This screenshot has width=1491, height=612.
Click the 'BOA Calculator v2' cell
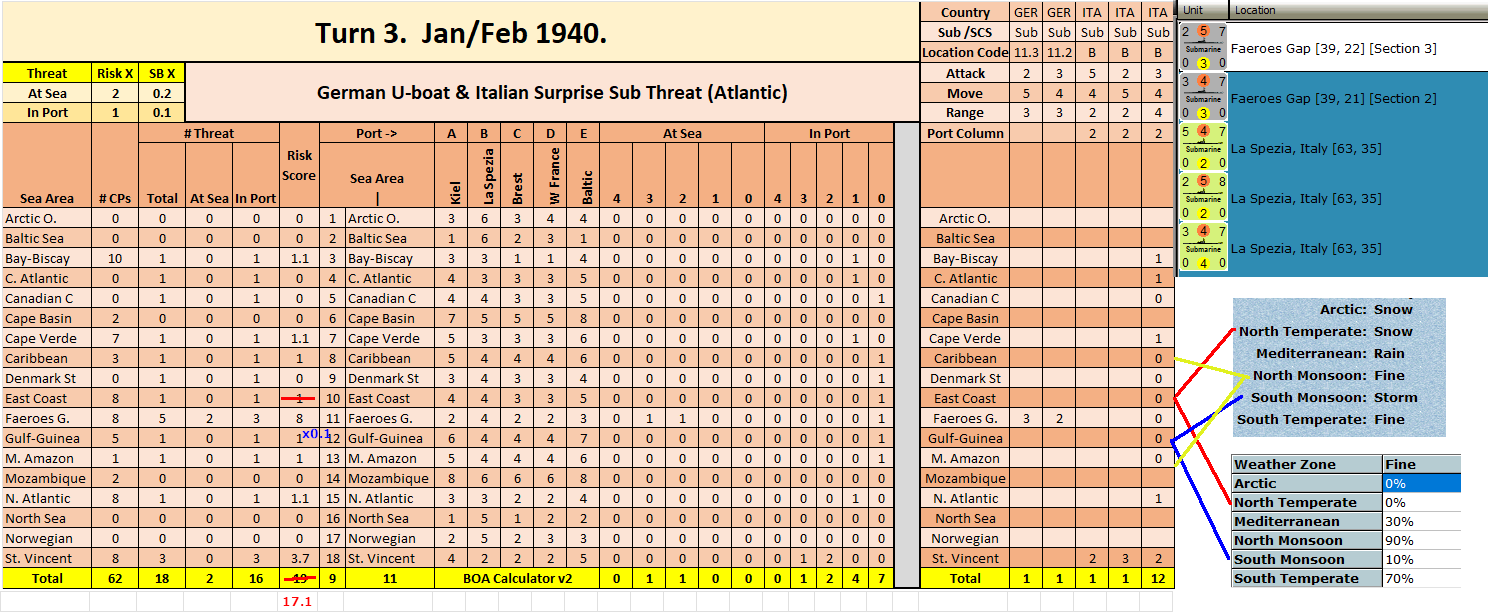pos(516,578)
